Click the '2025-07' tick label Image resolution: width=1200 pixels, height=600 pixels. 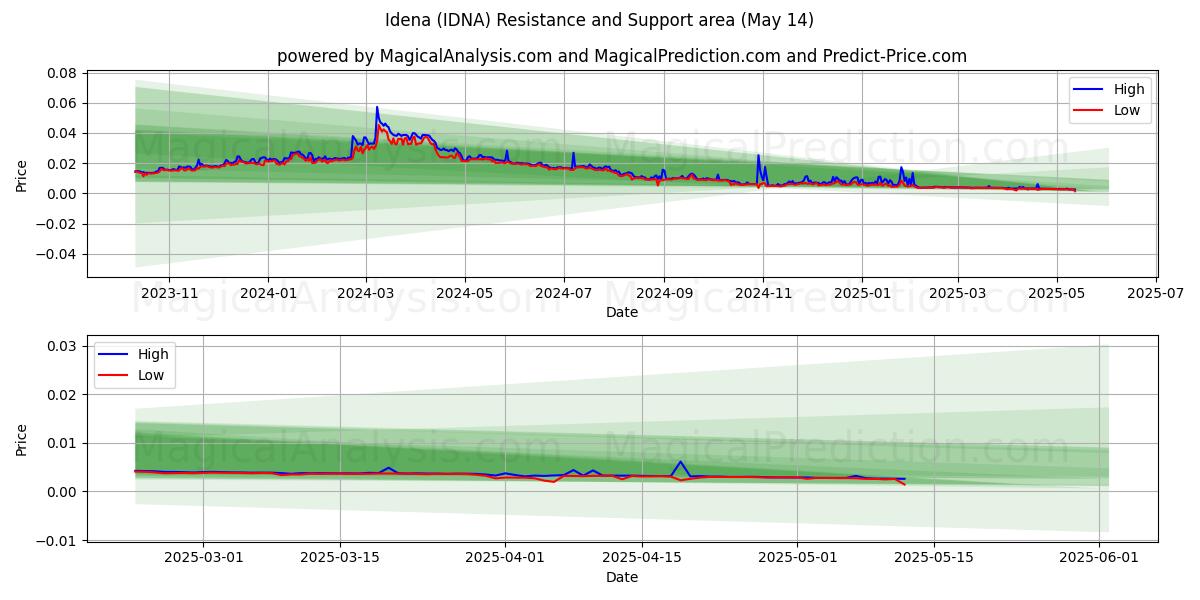pyautogui.click(x=1156, y=293)
